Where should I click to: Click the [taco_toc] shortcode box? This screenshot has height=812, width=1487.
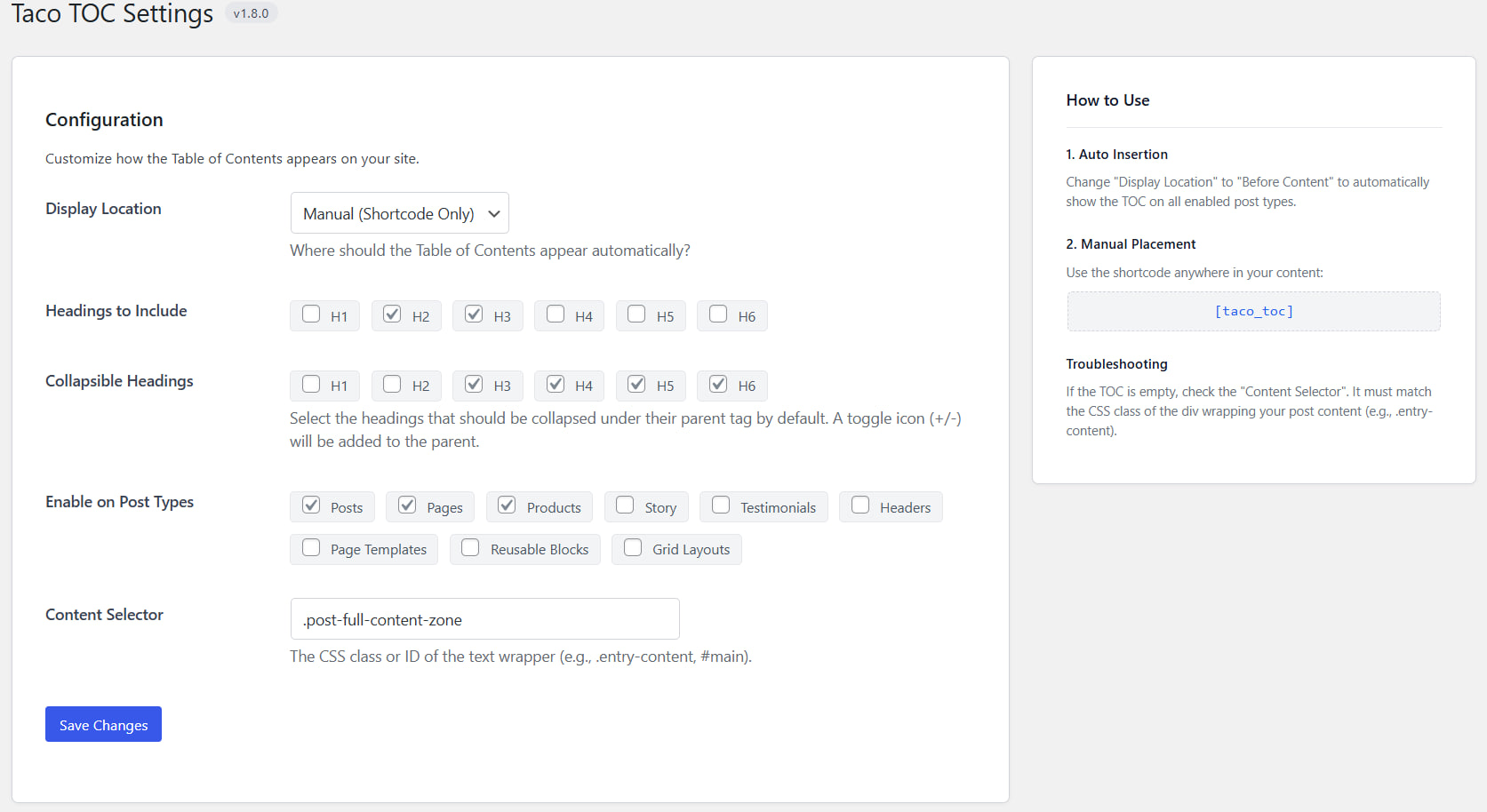tap(1253, 311)
